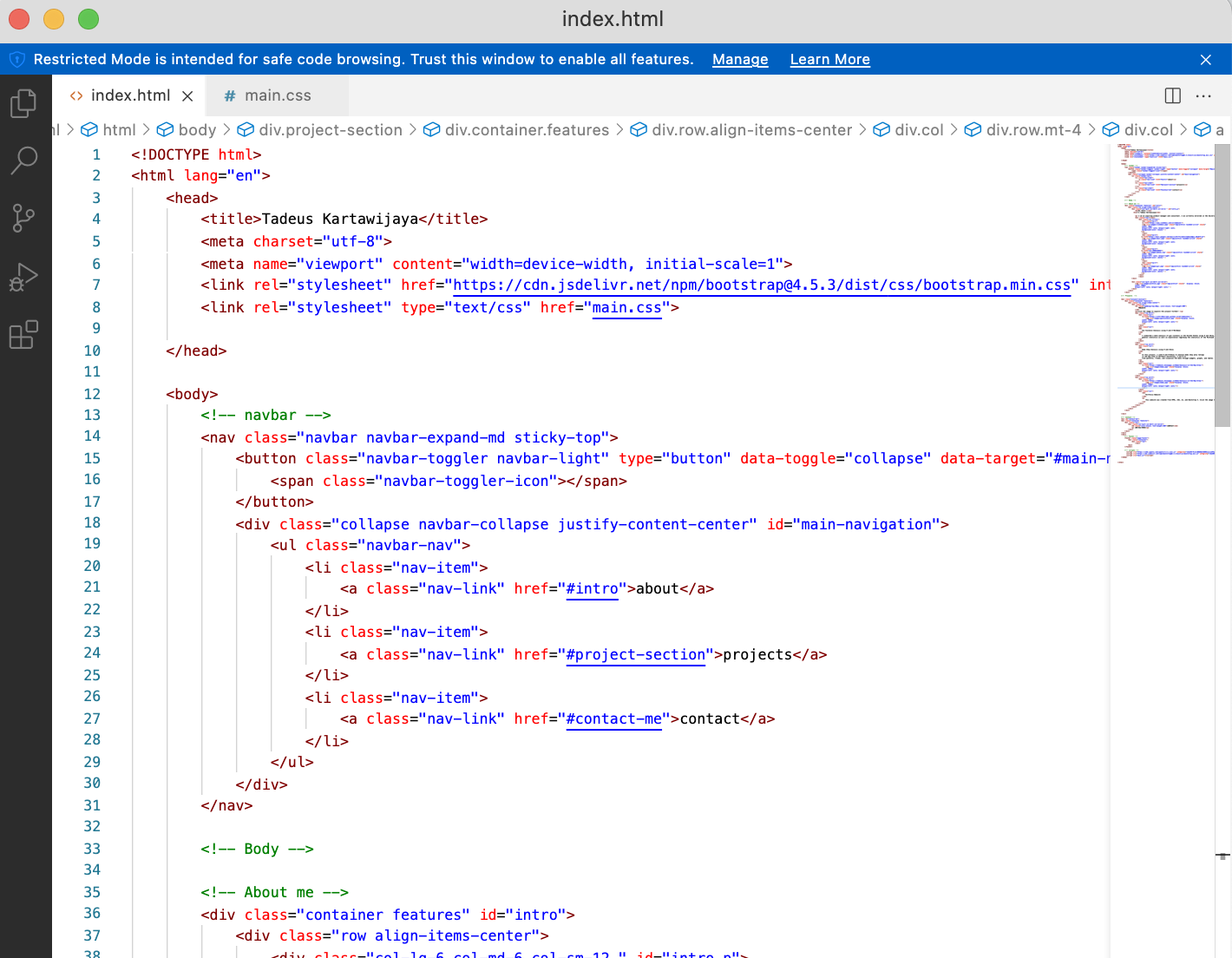
Task: Select html in the breadcrumb
Action: [x=119, y=129]
